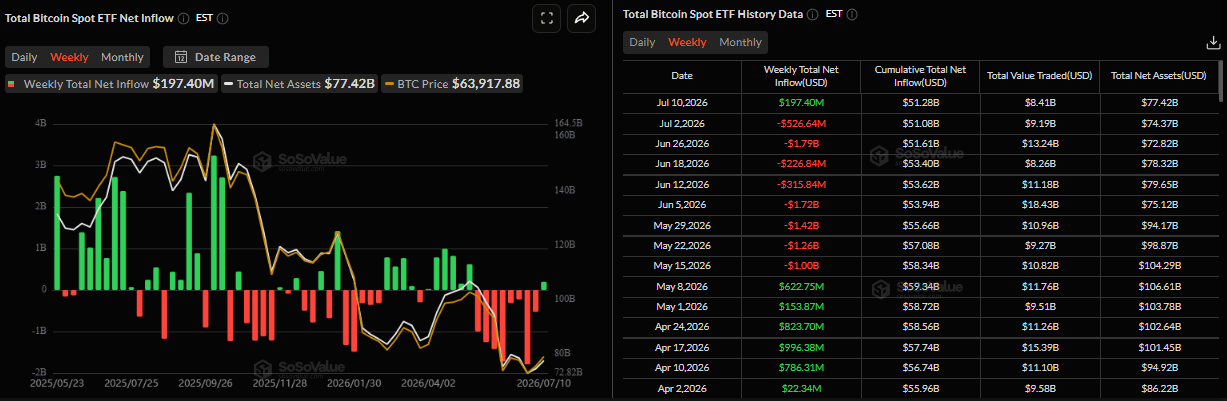Viewport: 1227px width, 401px height.
Task: Open the Date Range picker
Action: point(215,57)
